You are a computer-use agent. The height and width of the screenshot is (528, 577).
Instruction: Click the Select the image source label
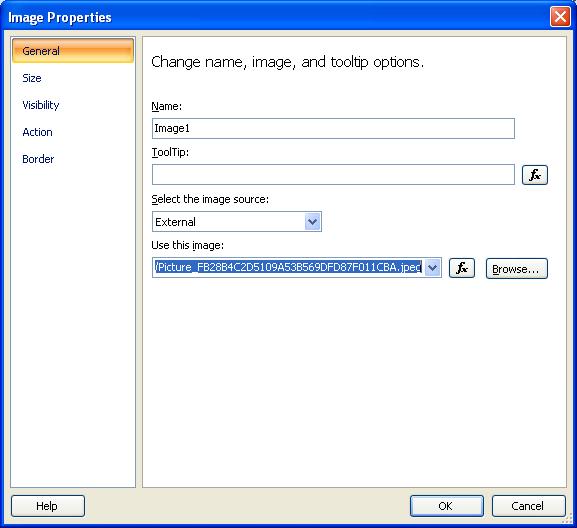(210, 199)
